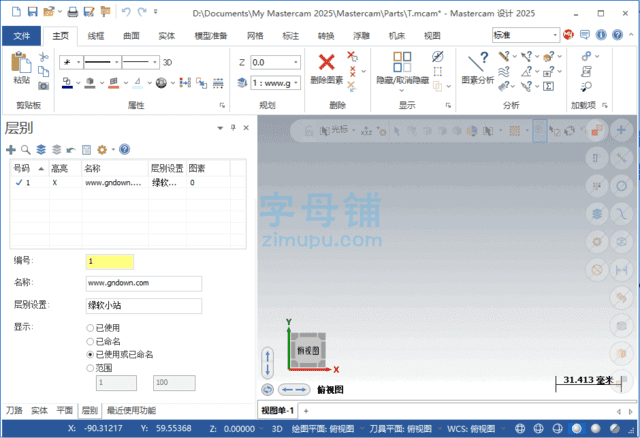
Task: Click the shaded sphere icon in status bar
Action: pyautogui.click(x=577, y=428)
